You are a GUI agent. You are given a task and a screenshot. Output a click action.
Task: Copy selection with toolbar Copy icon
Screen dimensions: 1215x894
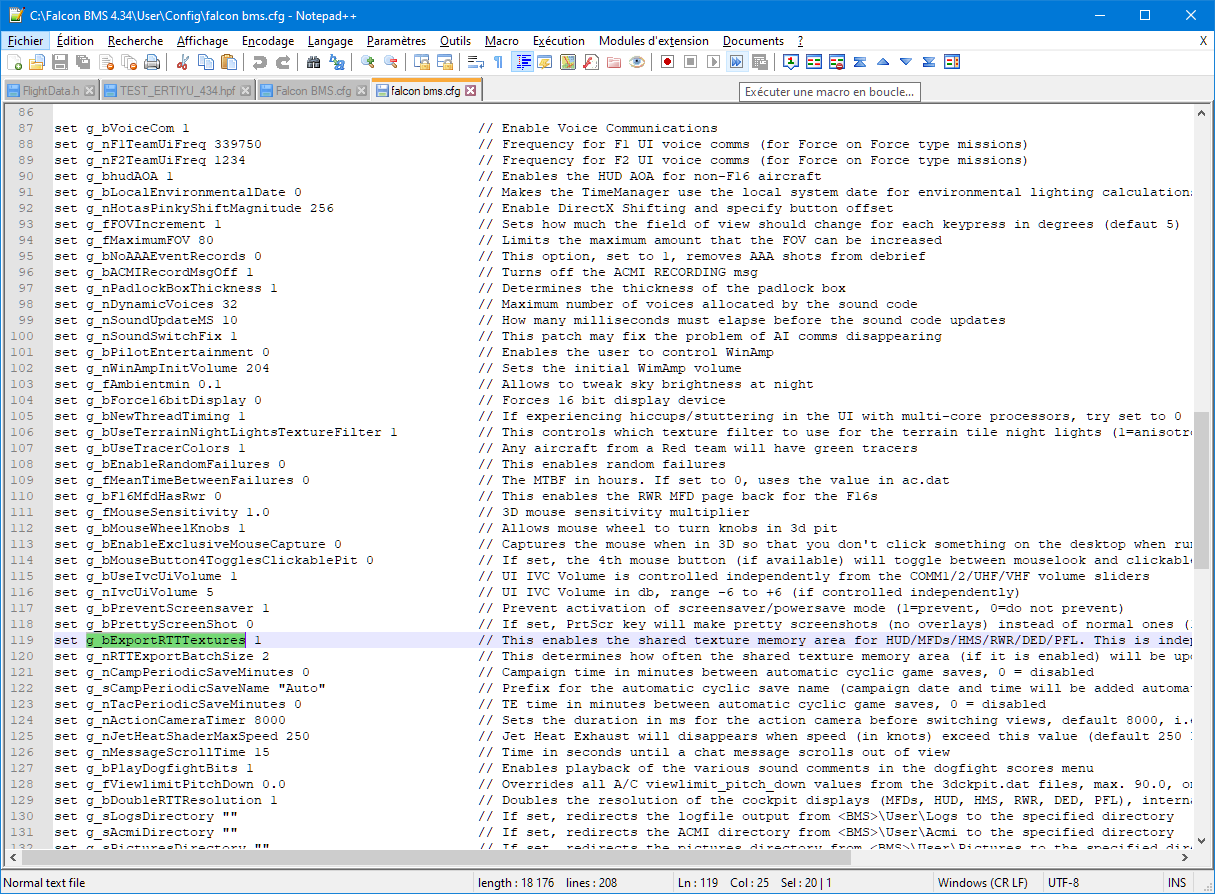pyautogui.click(x=206, y=62)
